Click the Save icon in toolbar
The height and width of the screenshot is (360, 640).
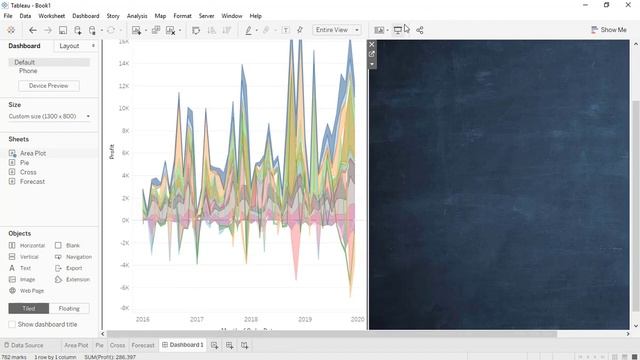pos(63,30)
